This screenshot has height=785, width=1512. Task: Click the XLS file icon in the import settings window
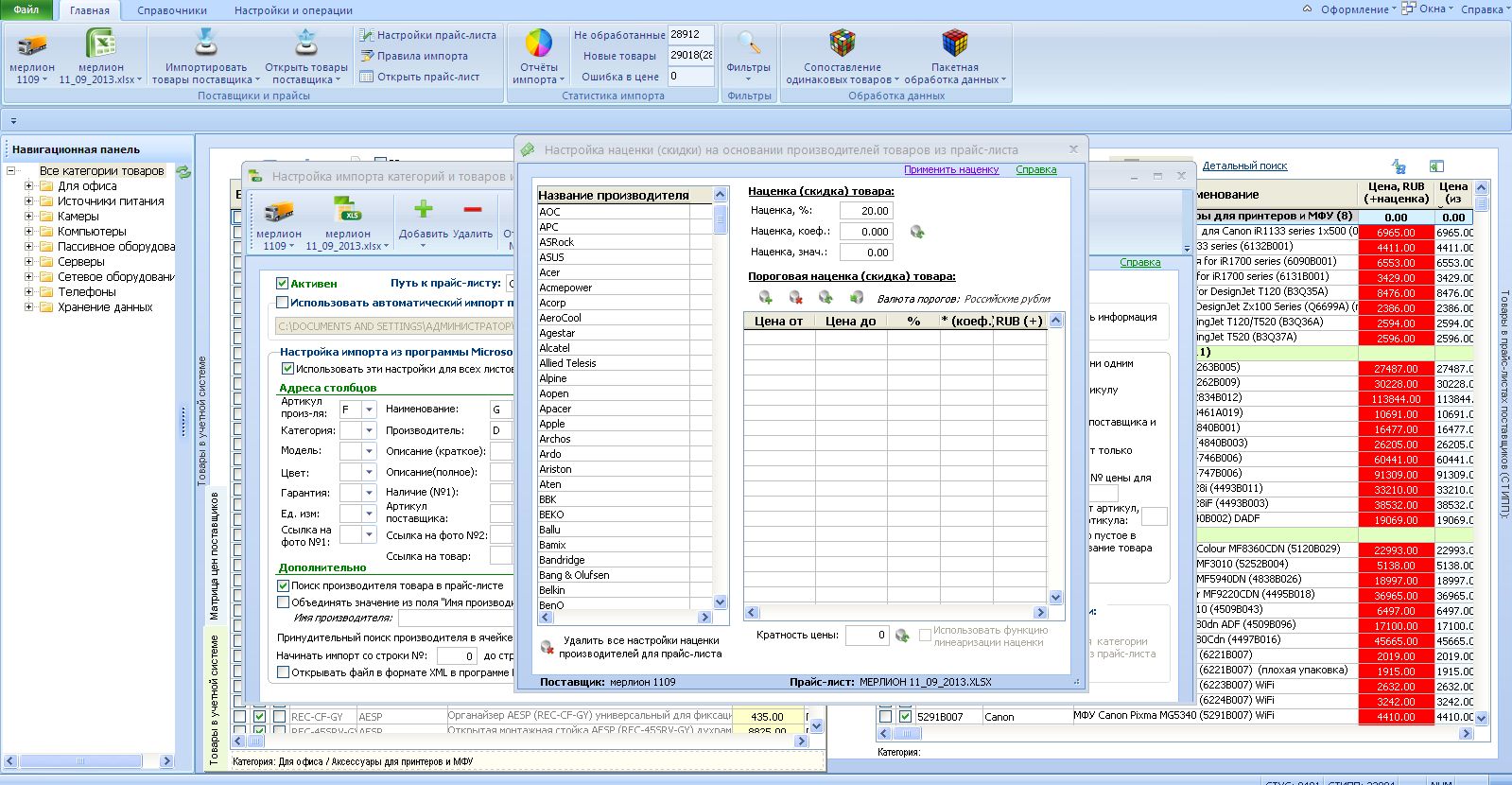347,211
